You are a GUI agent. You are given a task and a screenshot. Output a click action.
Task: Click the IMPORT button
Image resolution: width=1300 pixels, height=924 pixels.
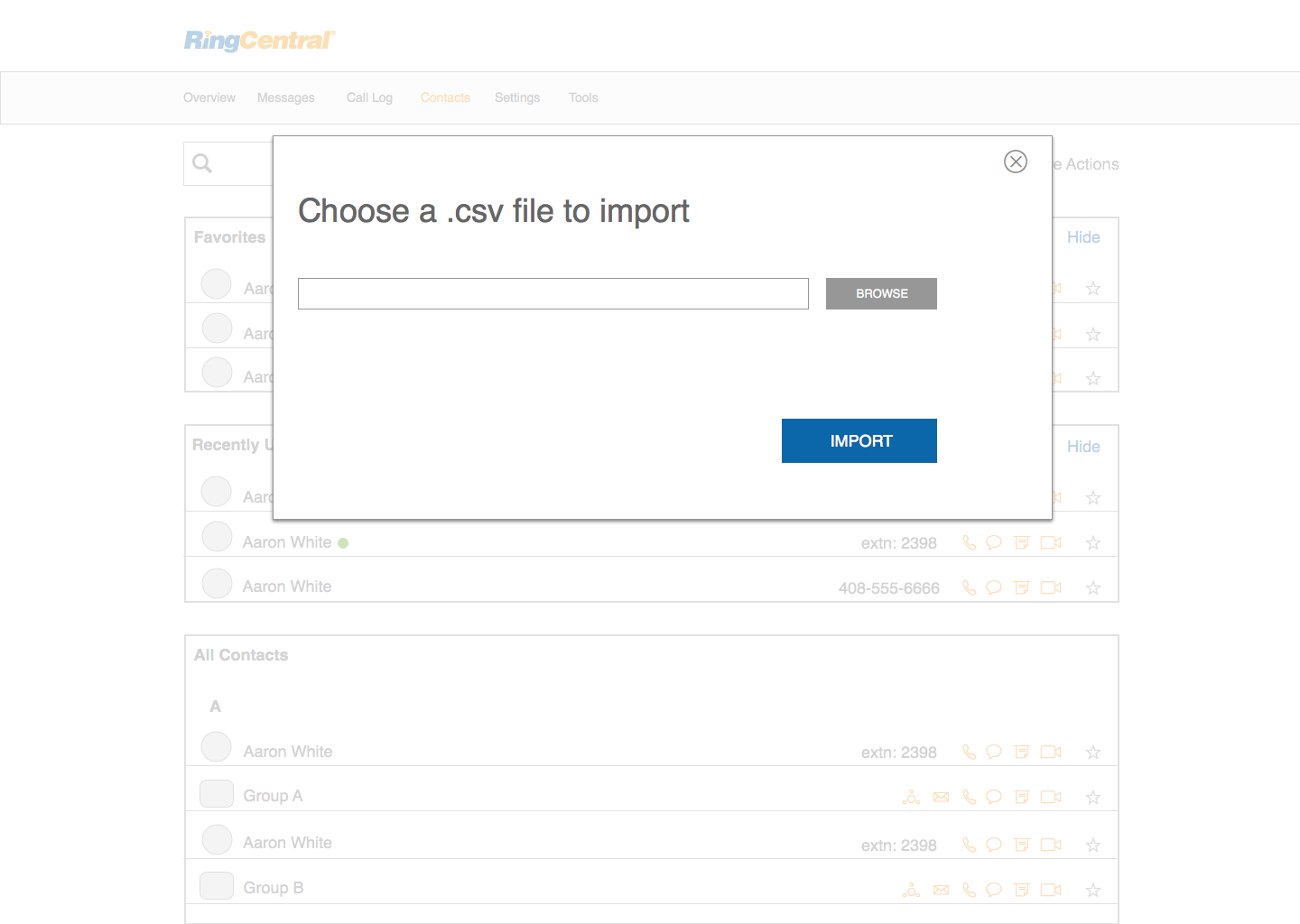(859, 440)
